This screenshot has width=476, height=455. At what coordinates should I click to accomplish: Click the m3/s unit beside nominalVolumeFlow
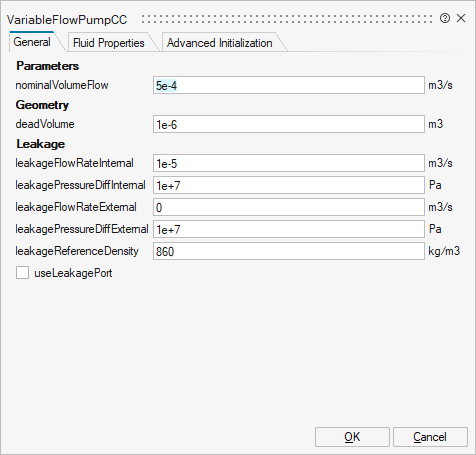tap(440, 85)
